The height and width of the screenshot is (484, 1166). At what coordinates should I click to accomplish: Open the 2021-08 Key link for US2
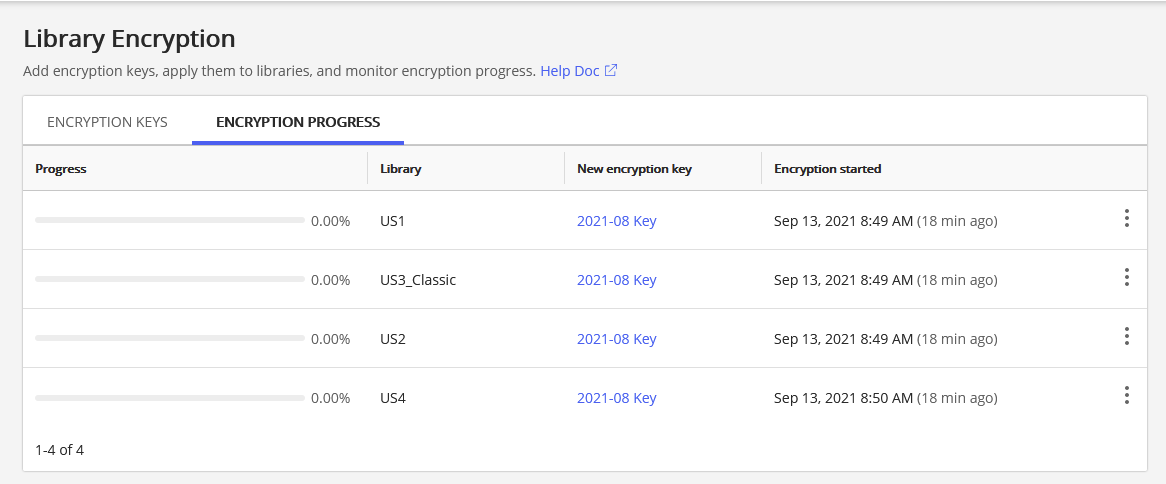coord(616,339)
